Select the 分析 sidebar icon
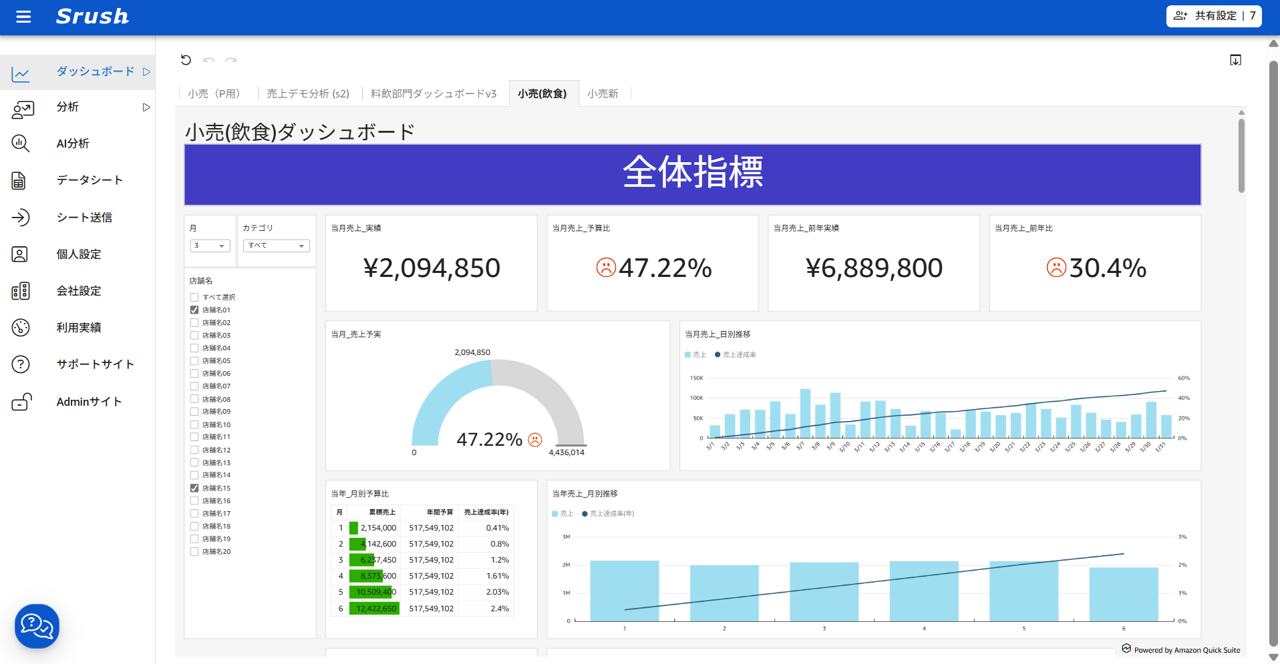The image size is (1280, 664). 22,106
